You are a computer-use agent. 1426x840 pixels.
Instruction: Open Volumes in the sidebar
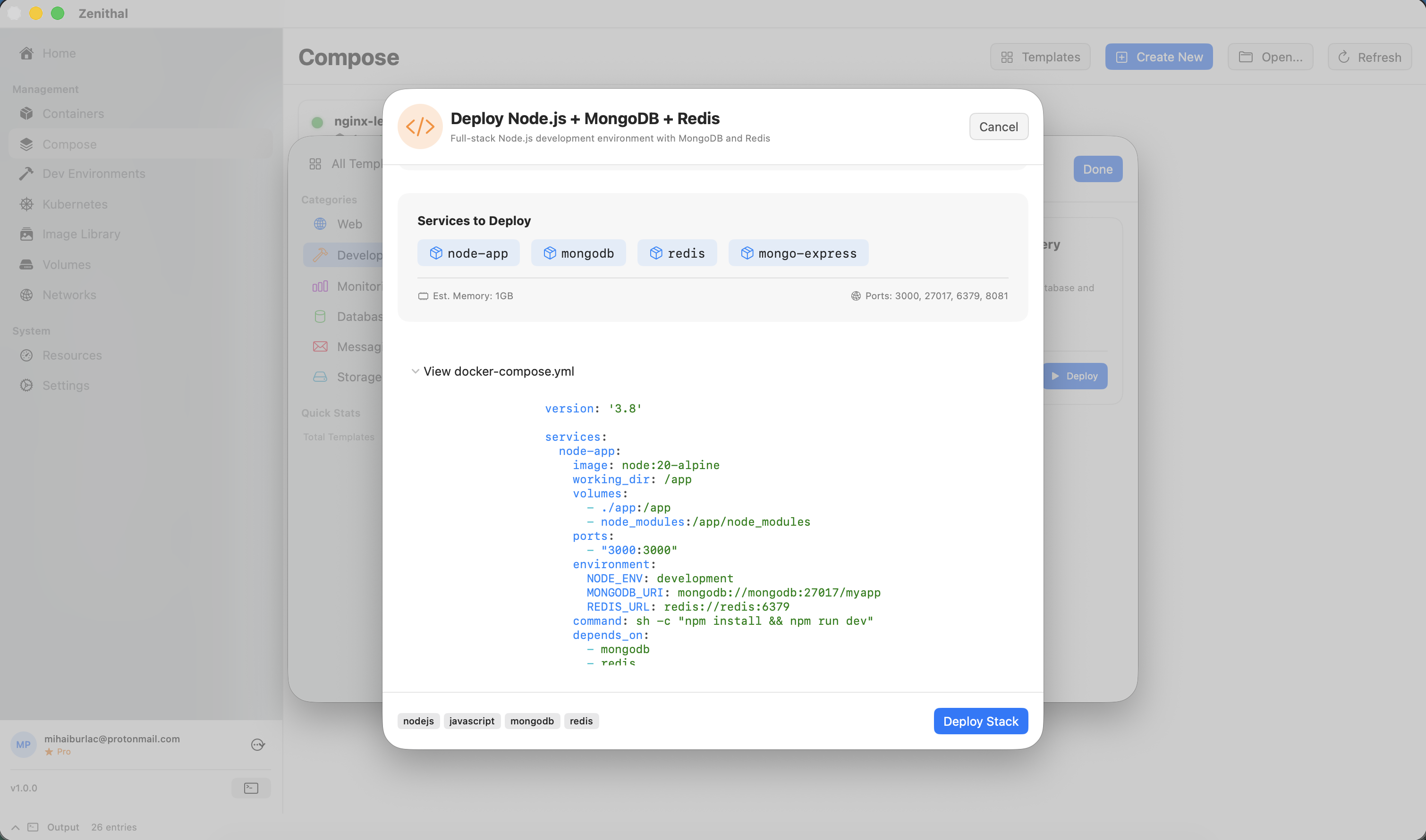[x=66, y=264]
